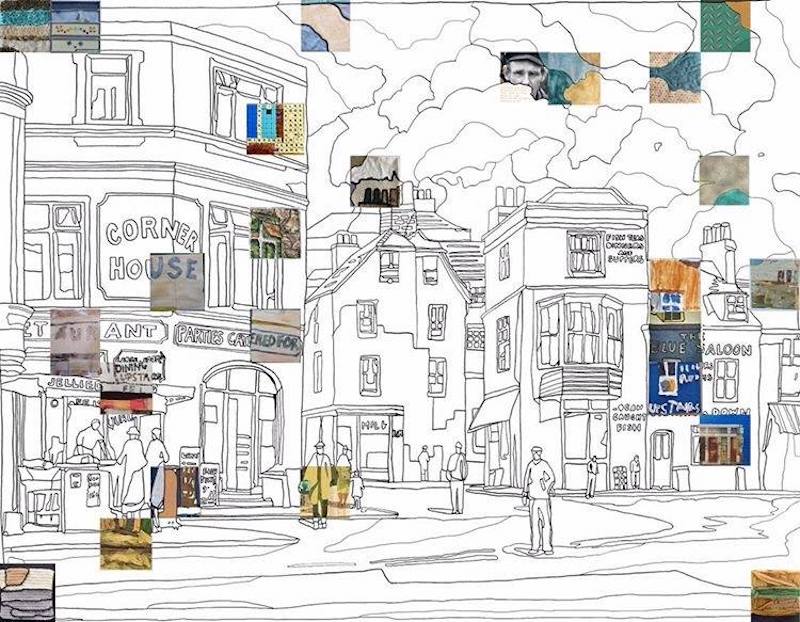Click the JELLIED sign above the stall

pos(72,385)
